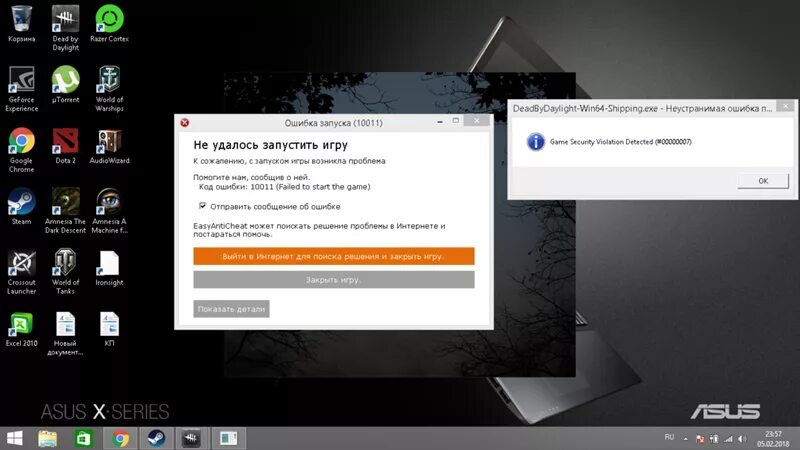
Task: Launch Dead by Daylight desktop shortcut
Action: [65, 27]
